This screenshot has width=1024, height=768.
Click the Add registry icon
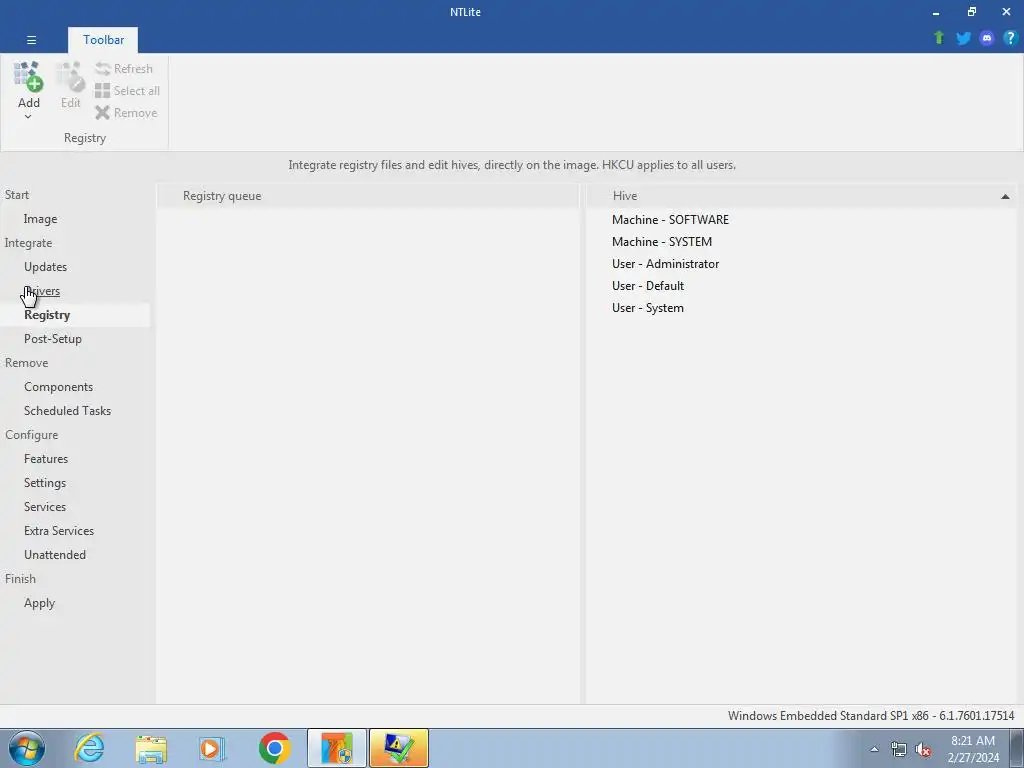(28, 77)
